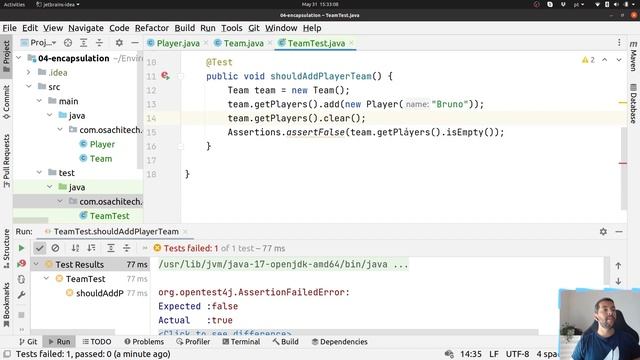Rerun failed tests in Run panel
Image resolution: width=640 pixels, height=360 pixels.
(x=21, y=264)
